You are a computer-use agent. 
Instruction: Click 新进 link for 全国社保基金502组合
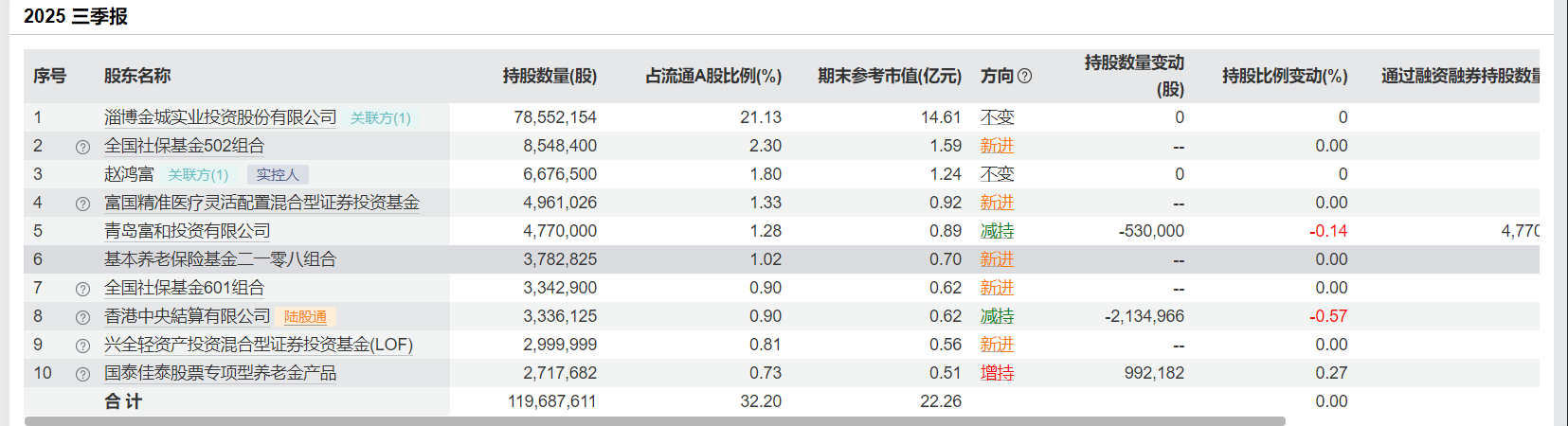(x=997, y=146)
